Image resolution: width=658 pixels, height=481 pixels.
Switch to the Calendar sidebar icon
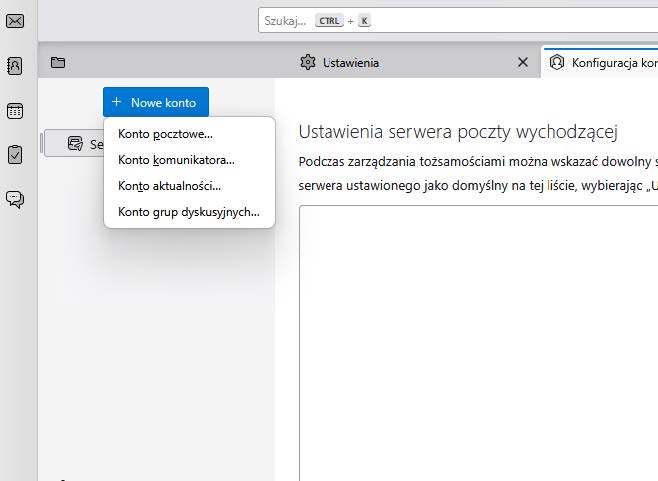(x=15, y=111)
